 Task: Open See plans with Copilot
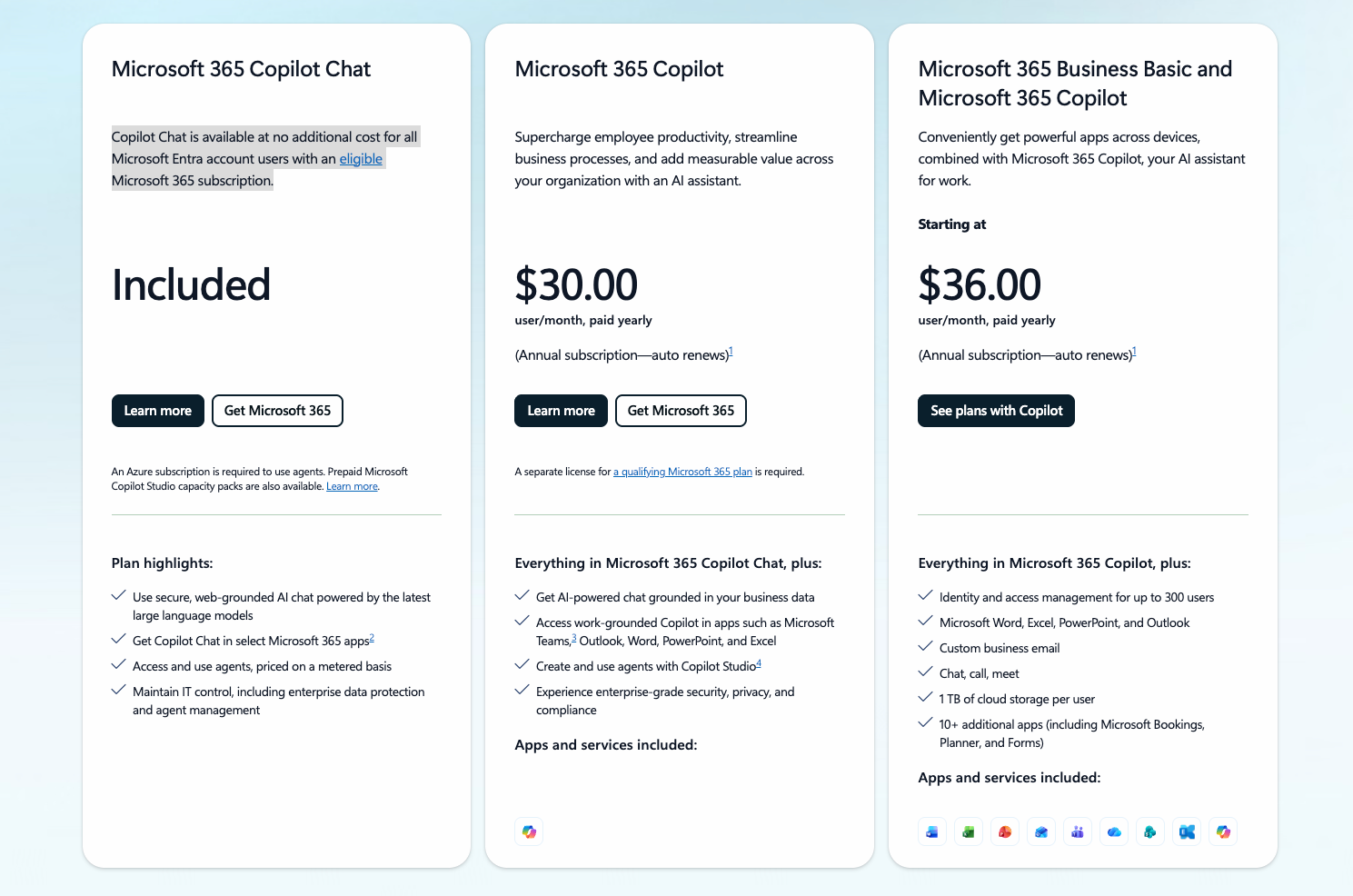pyautogui.click(x=996, y=411)
